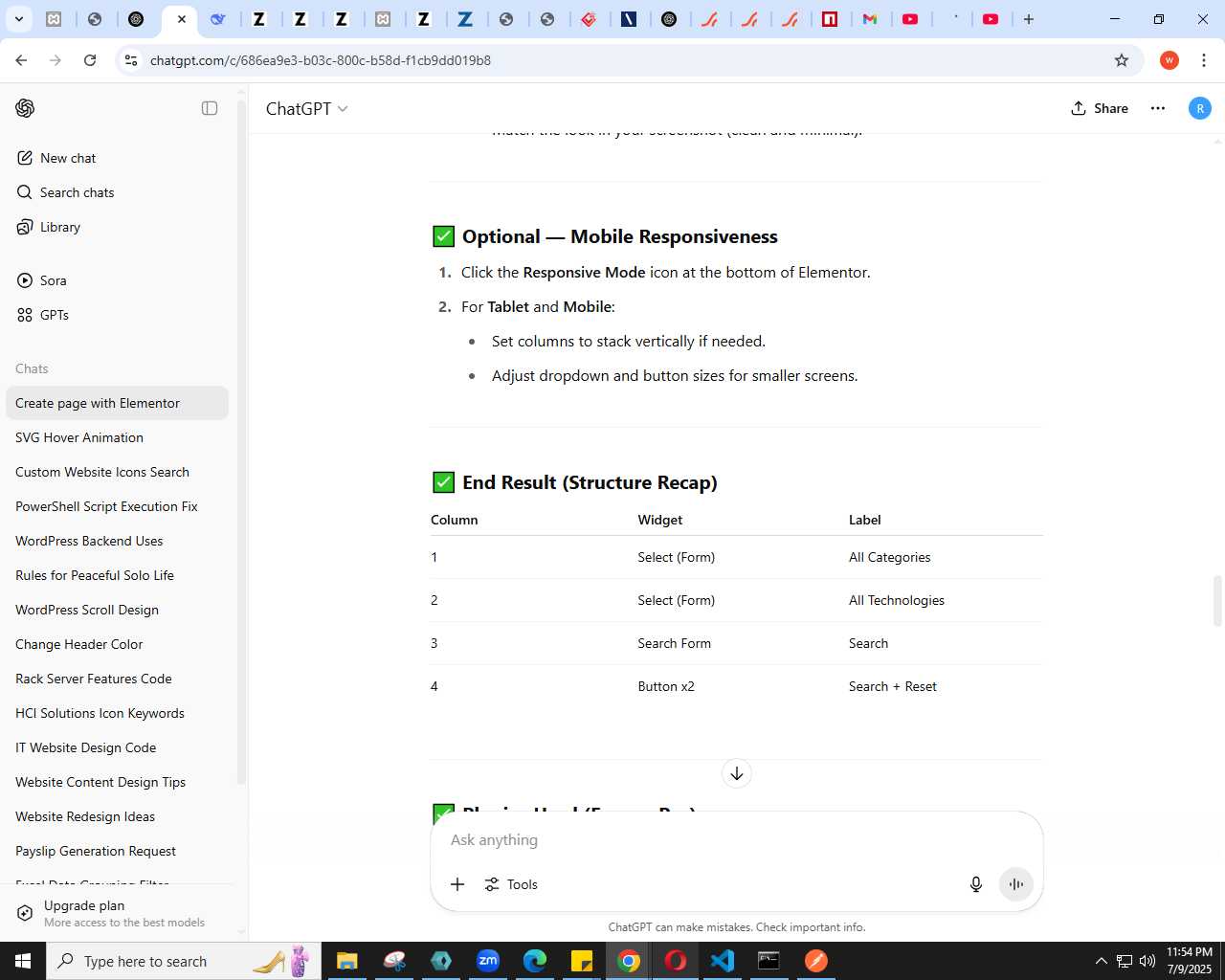This screenshot has width=1225, height=980.
Task: Open the SVG Hover Animation chat
Action: click(117, 437)
